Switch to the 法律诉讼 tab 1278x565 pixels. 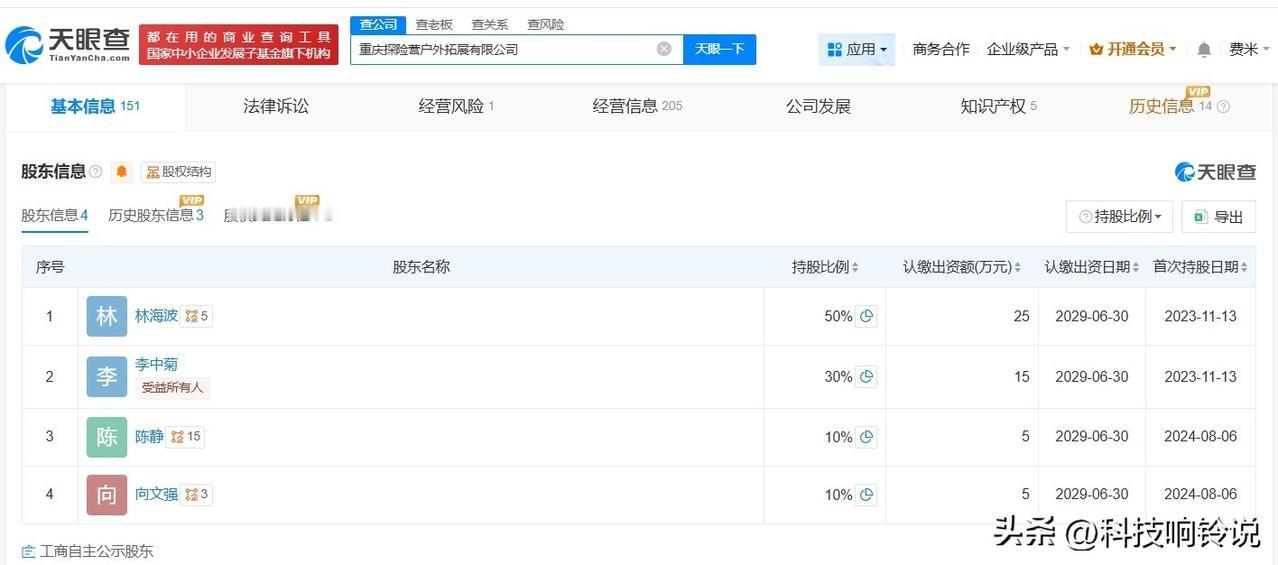click(276, 106)
